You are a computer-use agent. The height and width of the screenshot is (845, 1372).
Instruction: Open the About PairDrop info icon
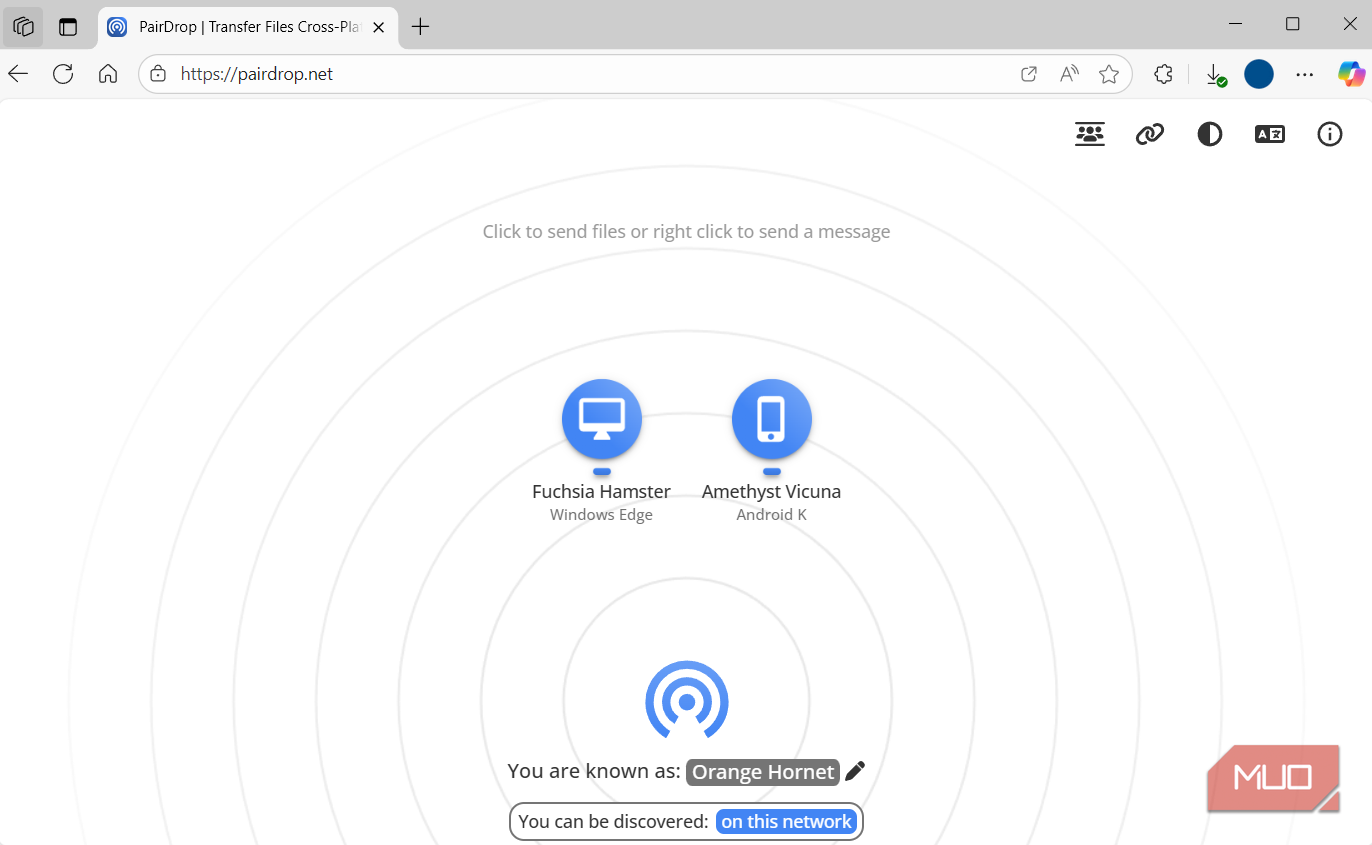(1330, 134)
